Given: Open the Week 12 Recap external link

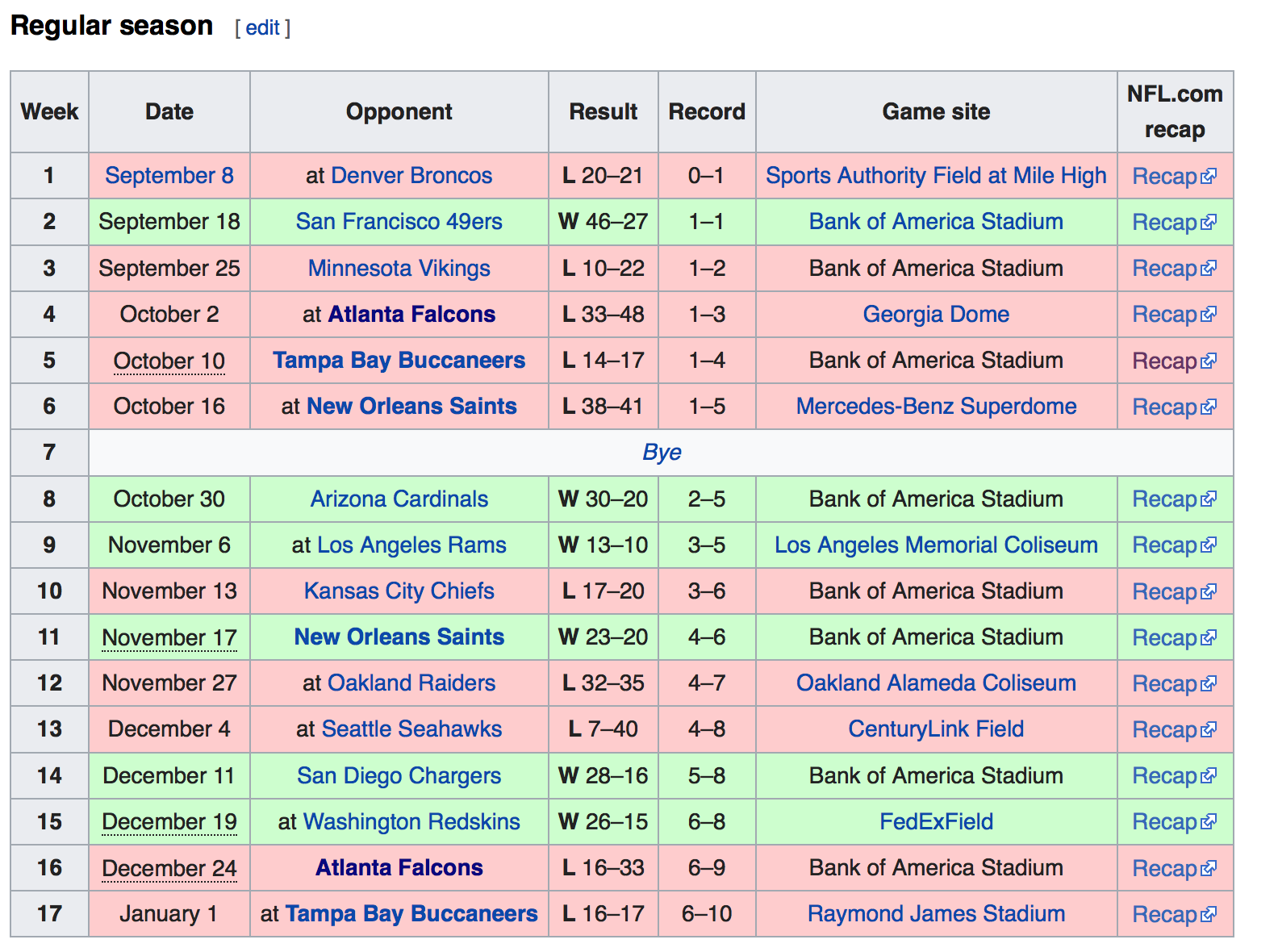Looking at the screenshot, I should tap(1164, 684).
